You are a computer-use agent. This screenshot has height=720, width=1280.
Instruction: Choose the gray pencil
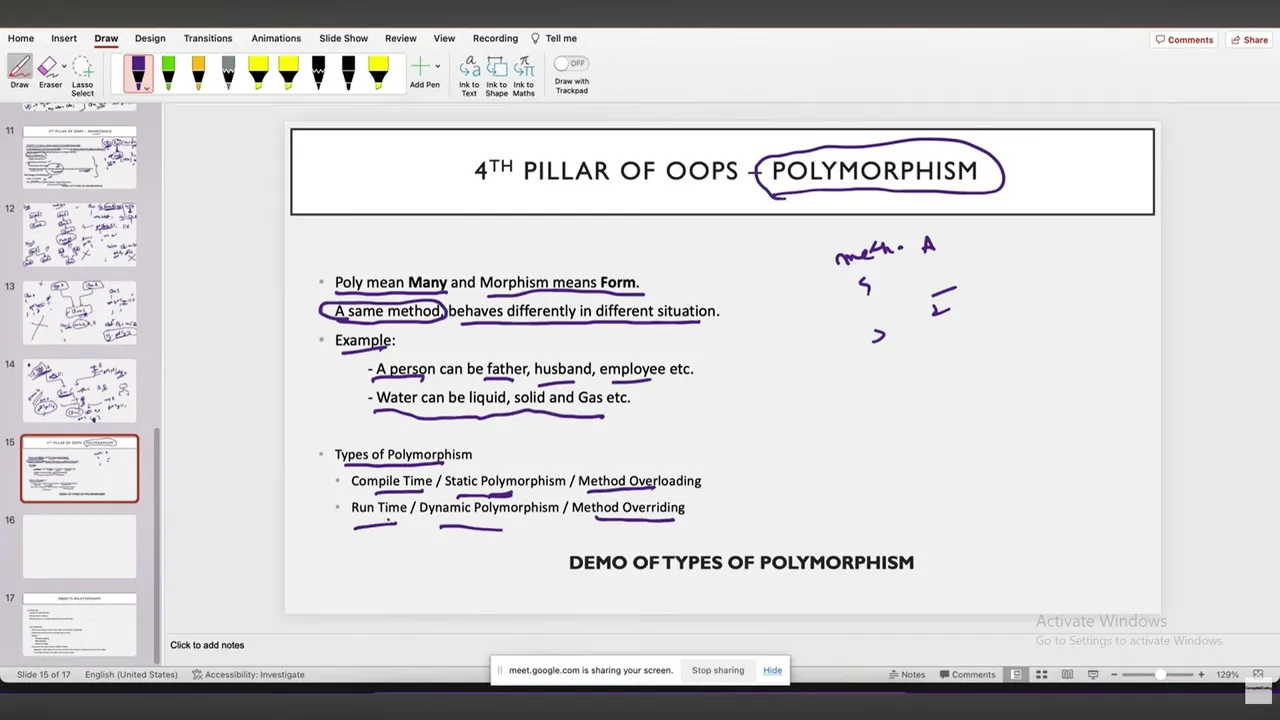228,73
